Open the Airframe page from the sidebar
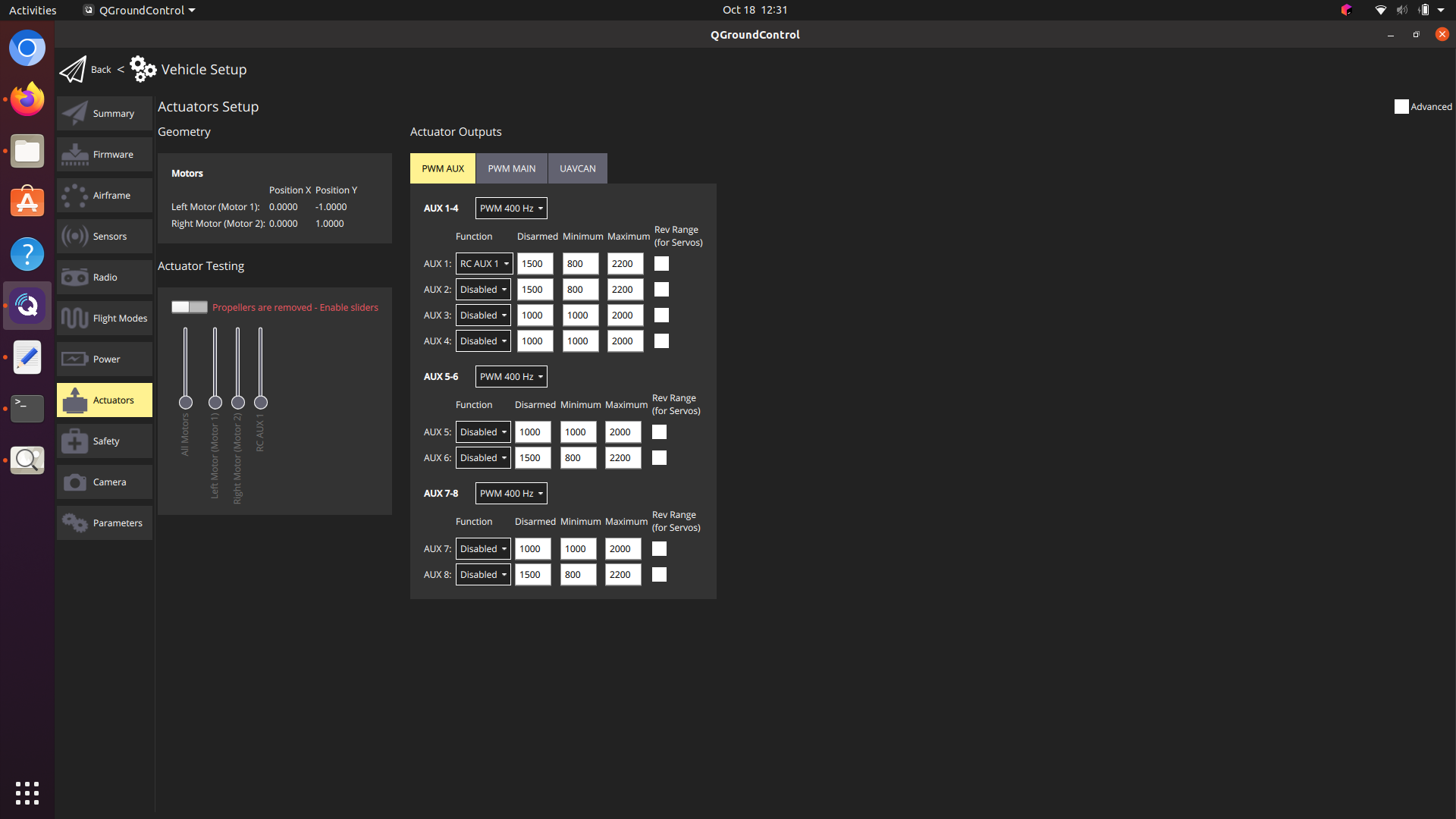The height and width of the screenshot is (819, 1456). pyautogui.click(x=105, y=196)
